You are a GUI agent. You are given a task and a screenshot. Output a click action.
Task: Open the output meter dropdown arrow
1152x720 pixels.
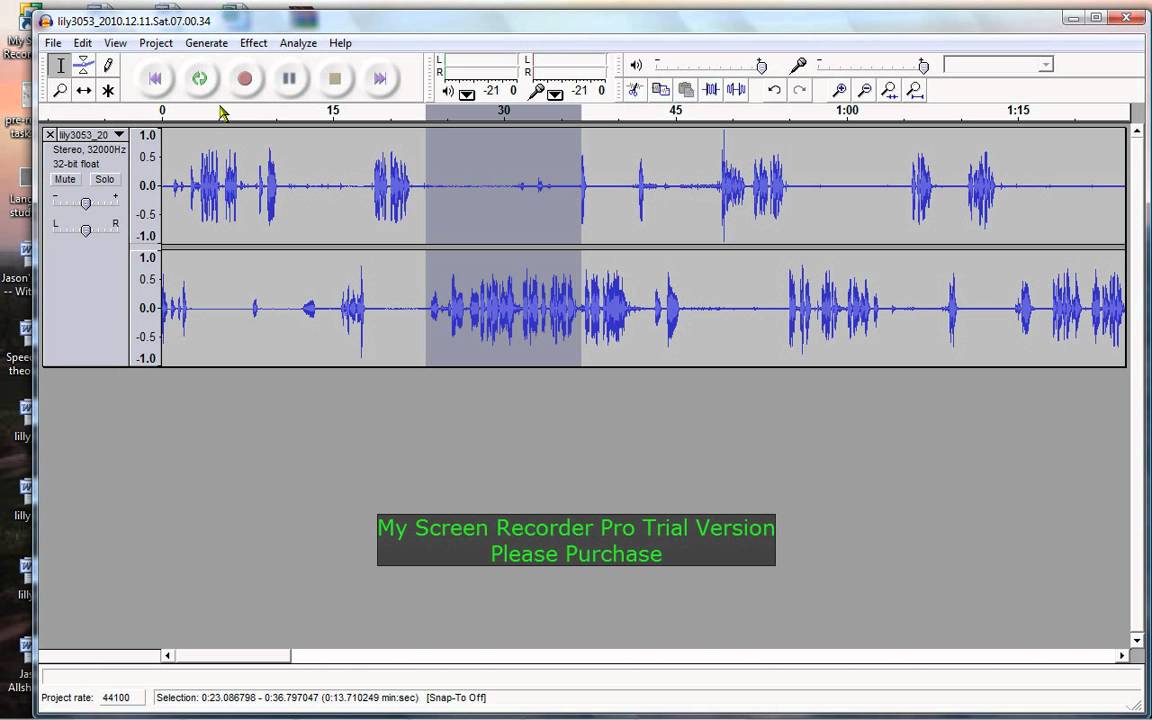pyautogui.click(x=467, y=94)
